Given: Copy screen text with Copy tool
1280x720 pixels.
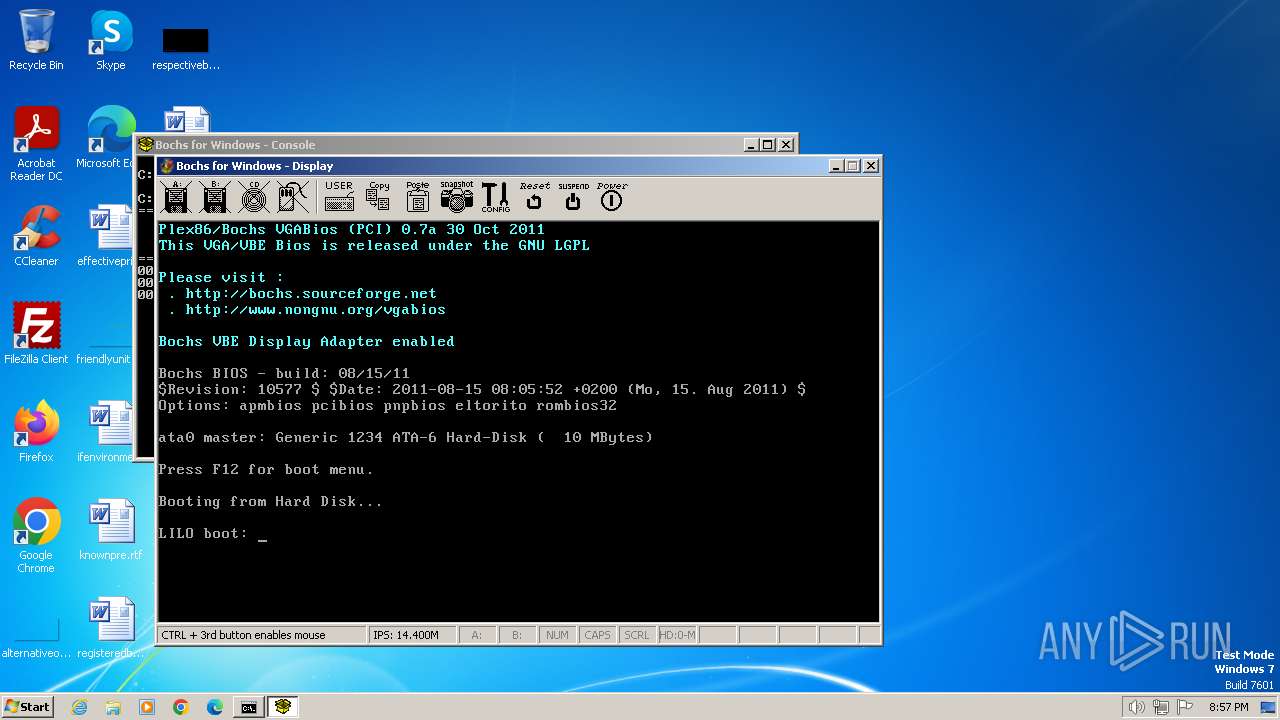Looking at the screenshot, I should pos(378,196).
